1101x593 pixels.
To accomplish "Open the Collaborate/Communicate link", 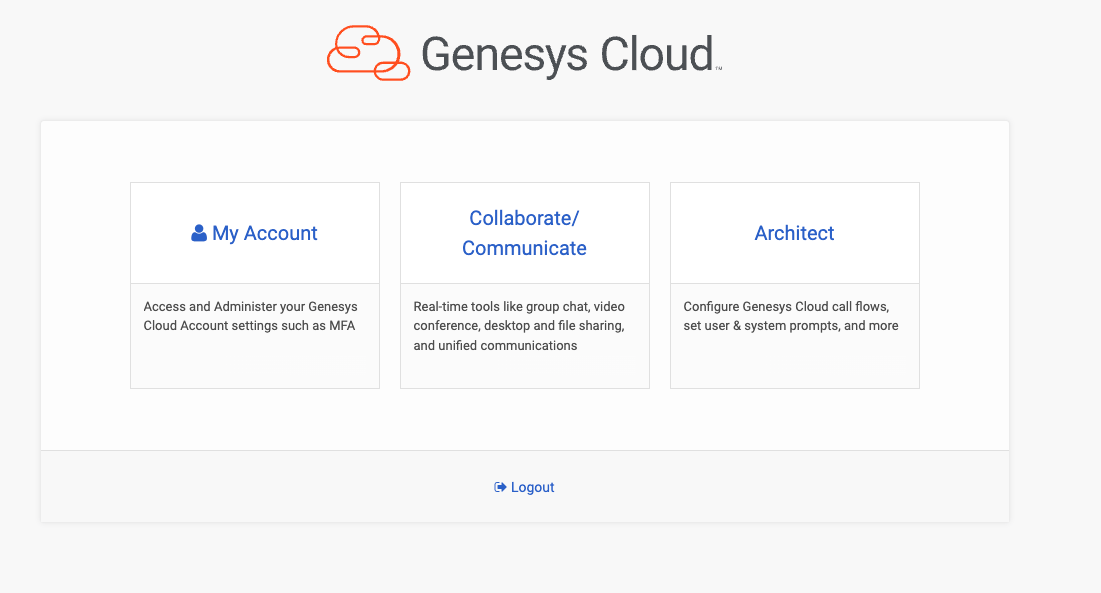I will (x=524, y=233).
